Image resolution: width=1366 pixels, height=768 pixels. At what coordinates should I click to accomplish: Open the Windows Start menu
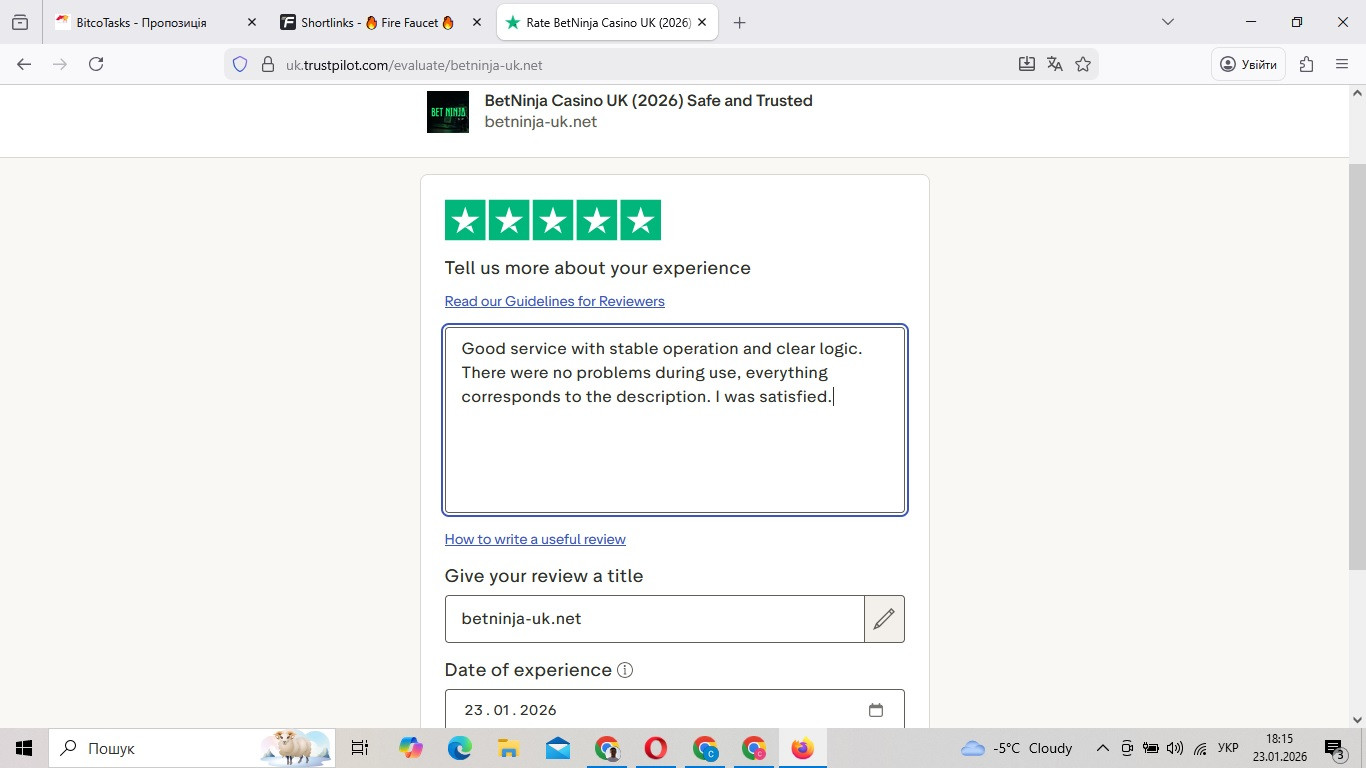click(24, 748)
